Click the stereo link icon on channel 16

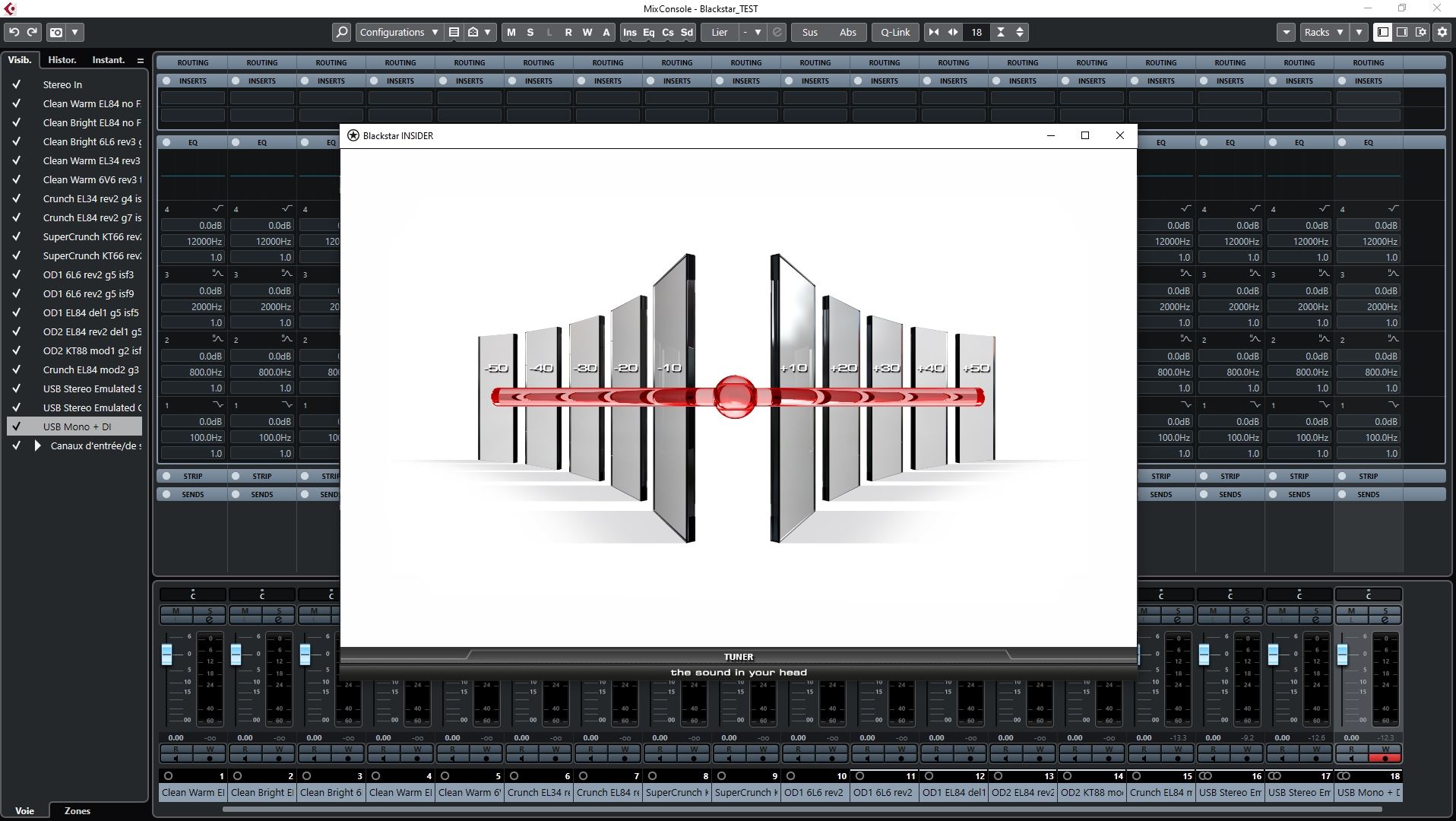(1205, 776)
